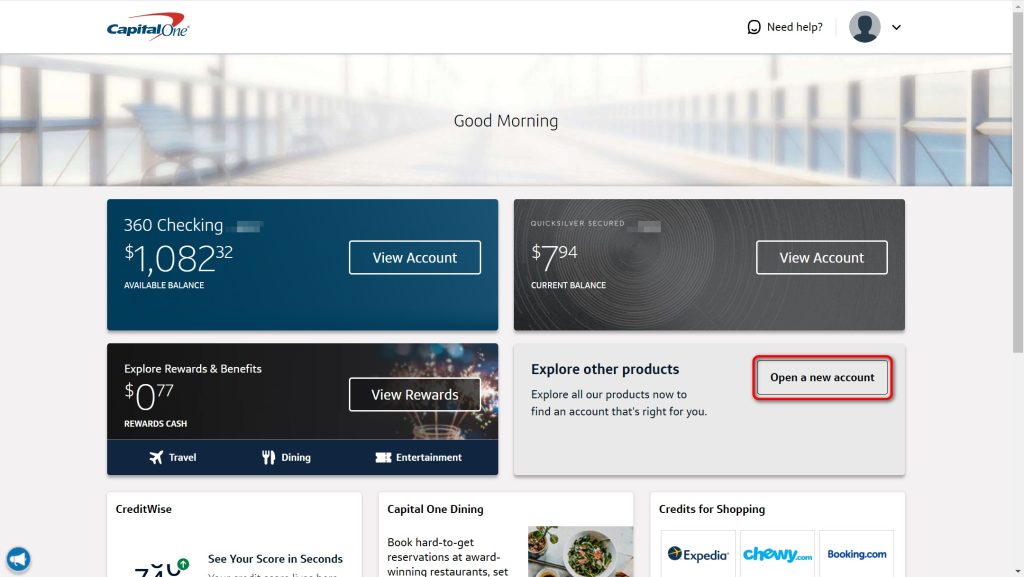Click See Your Score in Seconds
The height and width of the screenshot is (577, 1024).
(275, 559)
